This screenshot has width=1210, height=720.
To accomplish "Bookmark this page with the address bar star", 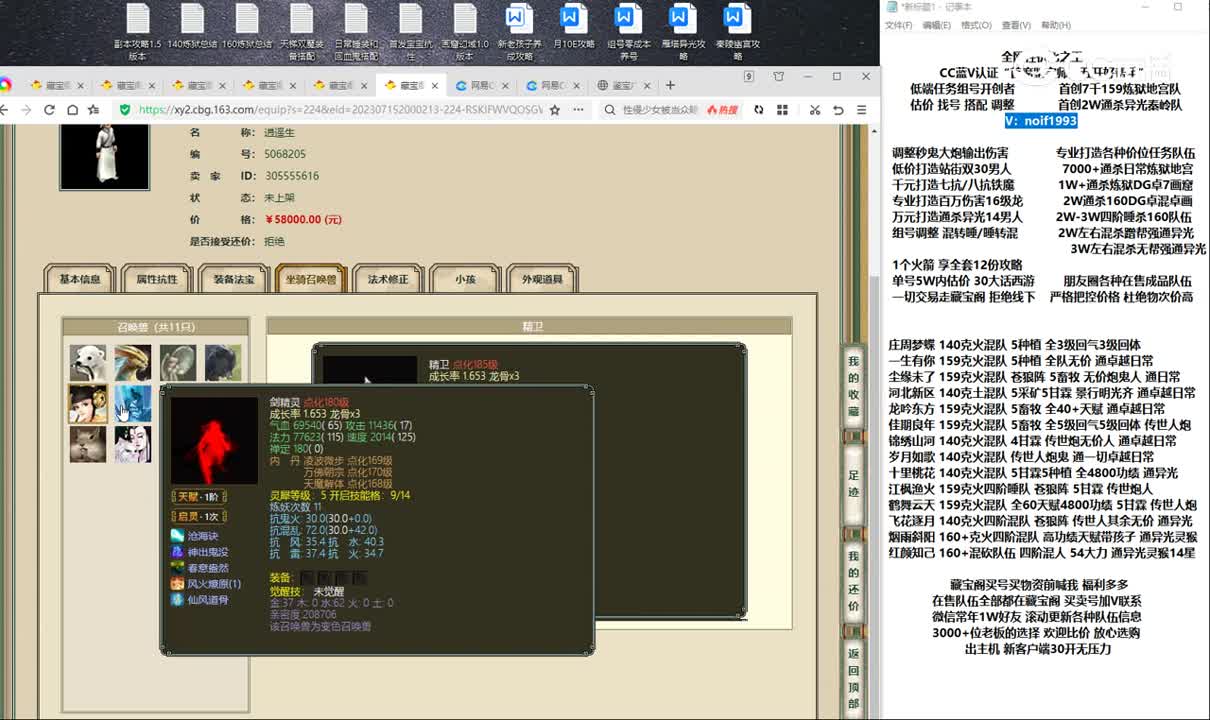I will [555, 109].
